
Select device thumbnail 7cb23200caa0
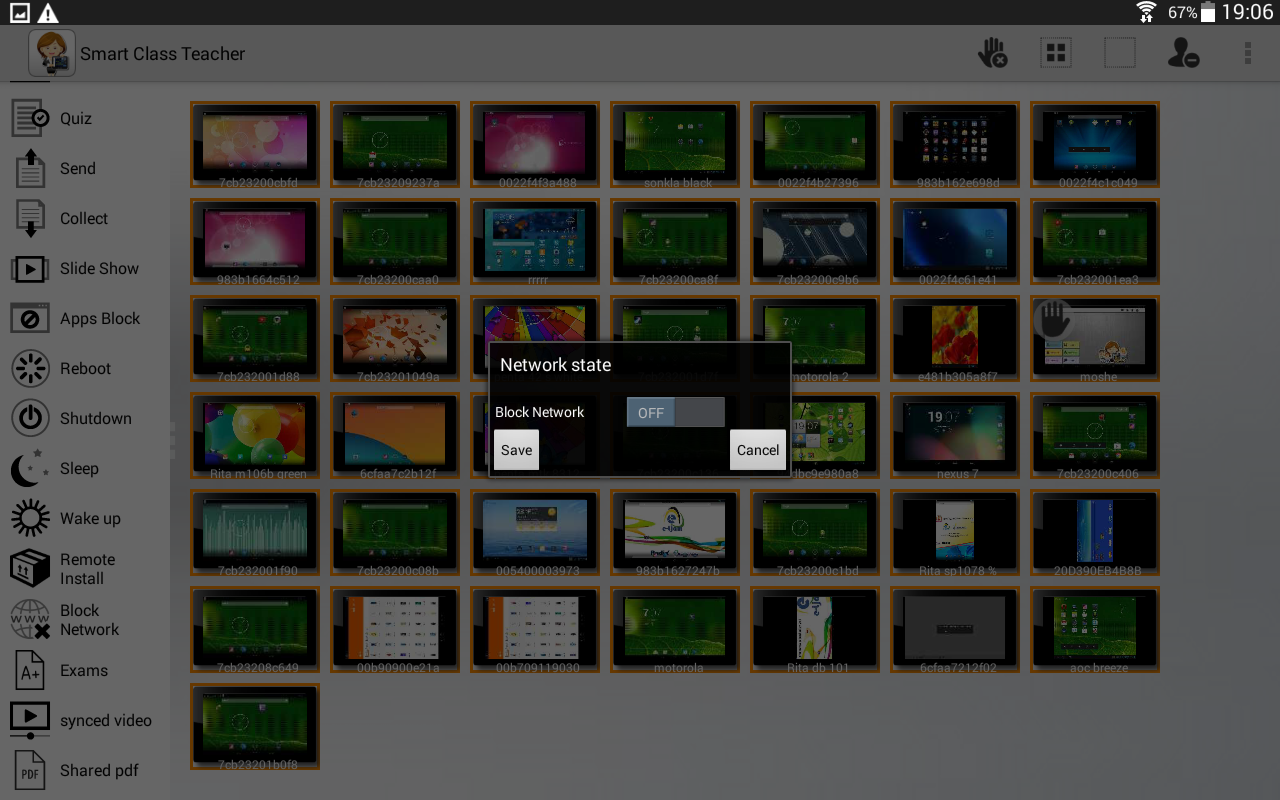395,241
